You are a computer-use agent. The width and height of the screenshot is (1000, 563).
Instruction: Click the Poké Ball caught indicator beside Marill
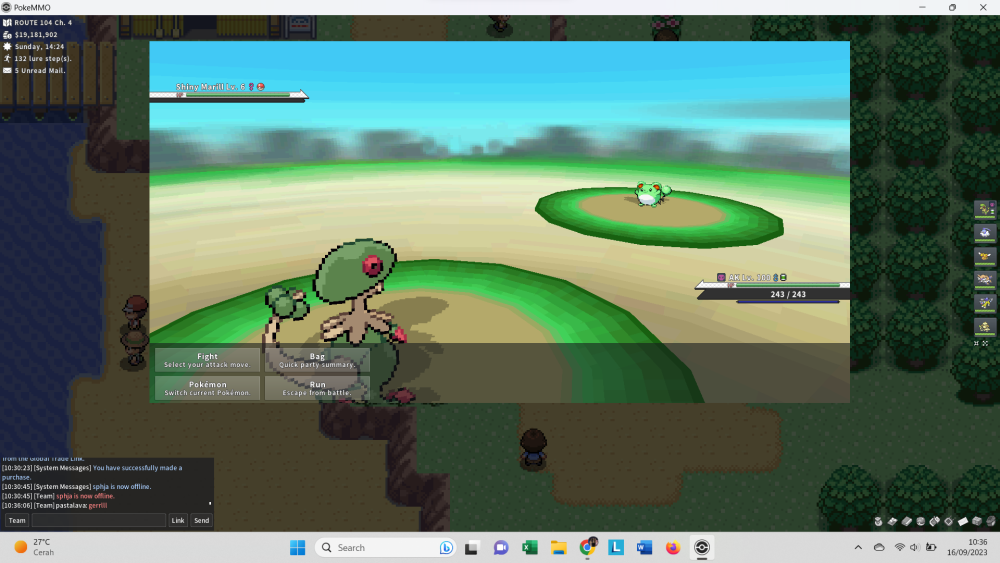[x=260, y=87]
